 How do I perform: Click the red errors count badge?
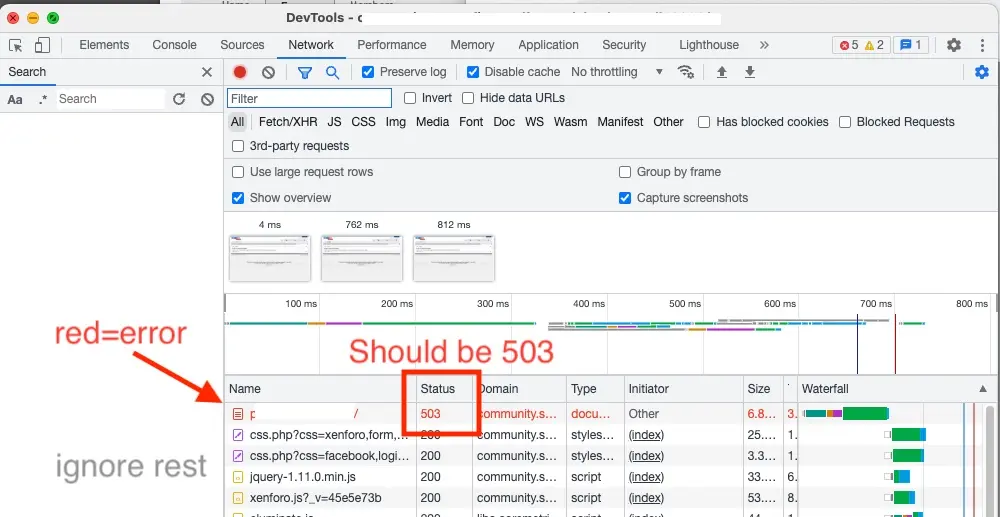pyautogui.click(x=849, y=45)
